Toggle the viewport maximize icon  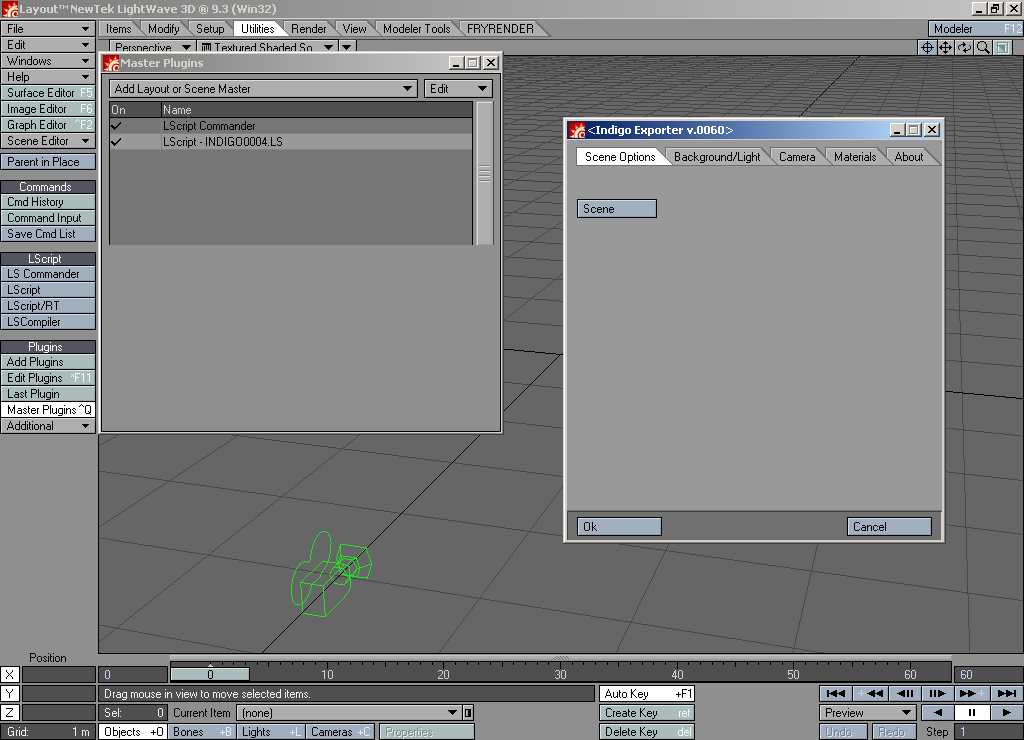tap(1003, 47)
